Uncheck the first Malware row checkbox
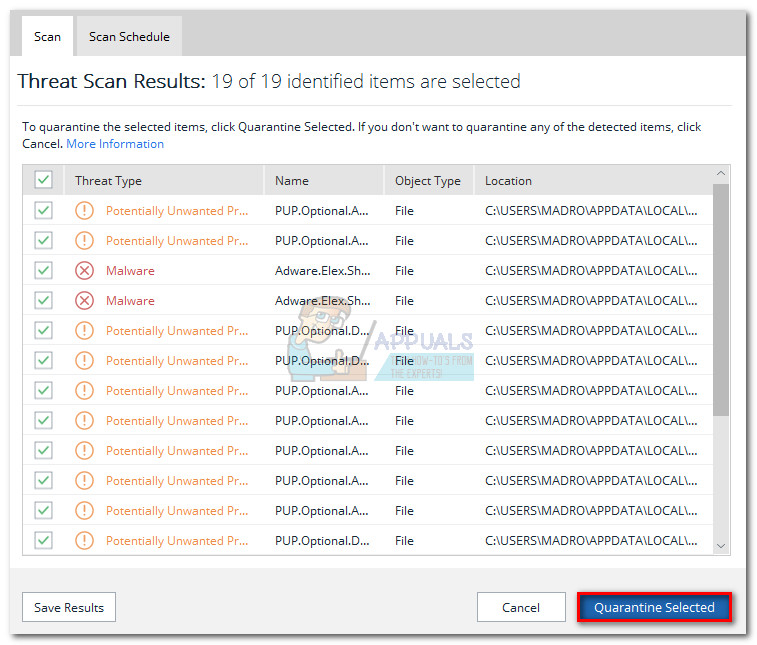Image resolution: width=757 pixels, height=645 pixels. point(43,270)
